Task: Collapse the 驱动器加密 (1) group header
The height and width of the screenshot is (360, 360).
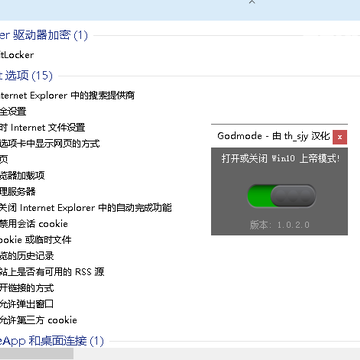Action: pyautogui.click(x=44, y=35)
